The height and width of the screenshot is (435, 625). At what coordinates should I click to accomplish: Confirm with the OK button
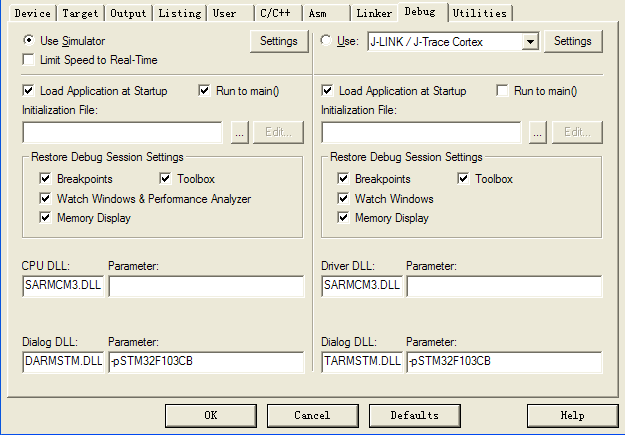click(x=211, y=415)
